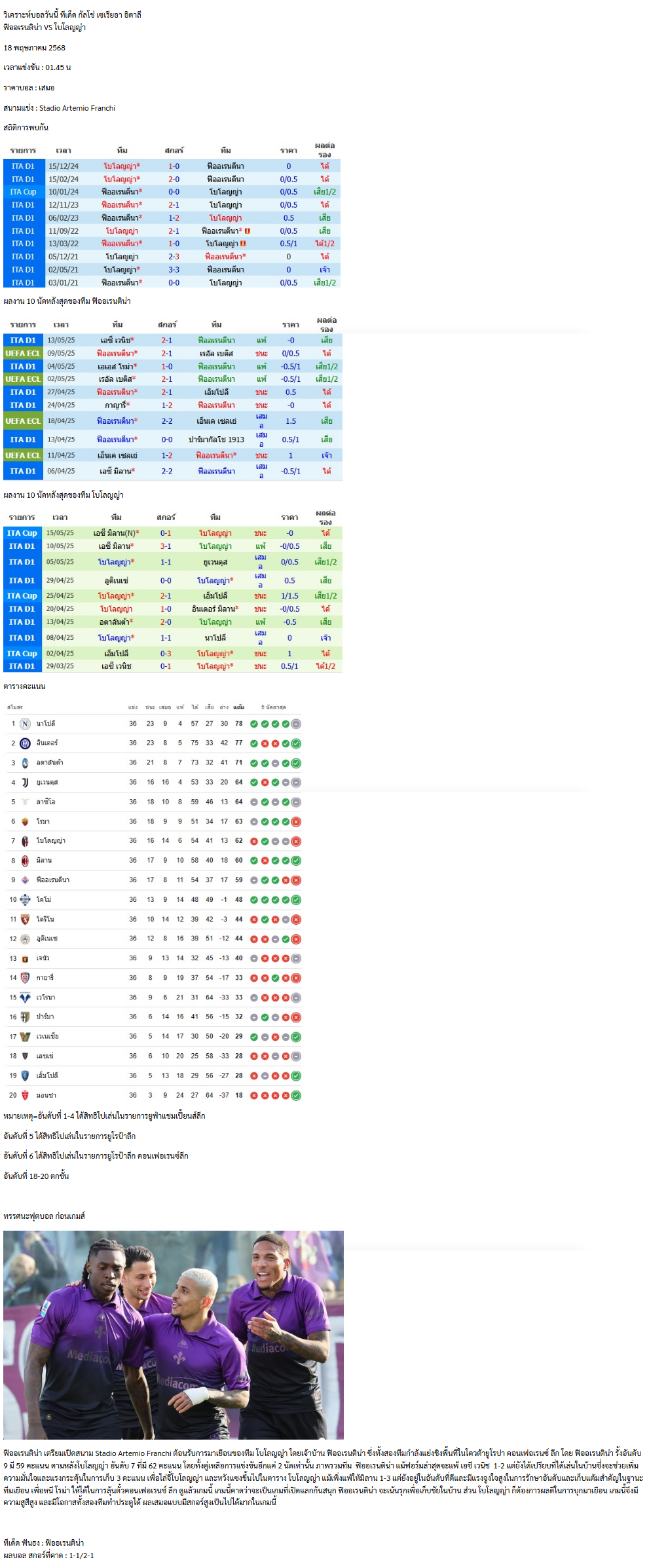Click price '1.5' in the 18/04/25 row
The height and width of the screenshot is (1568, 649).
pos(291,421)
